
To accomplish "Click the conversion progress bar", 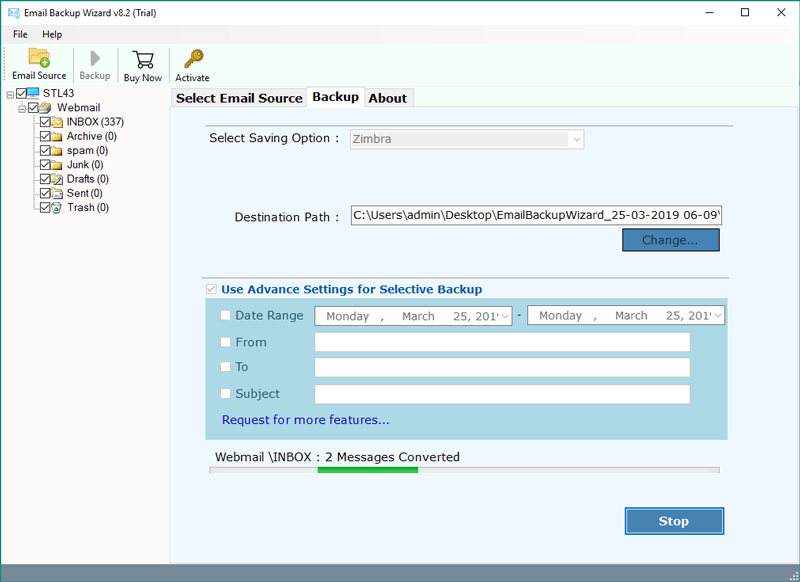I will pyautogui.click(x=464, y=470).
